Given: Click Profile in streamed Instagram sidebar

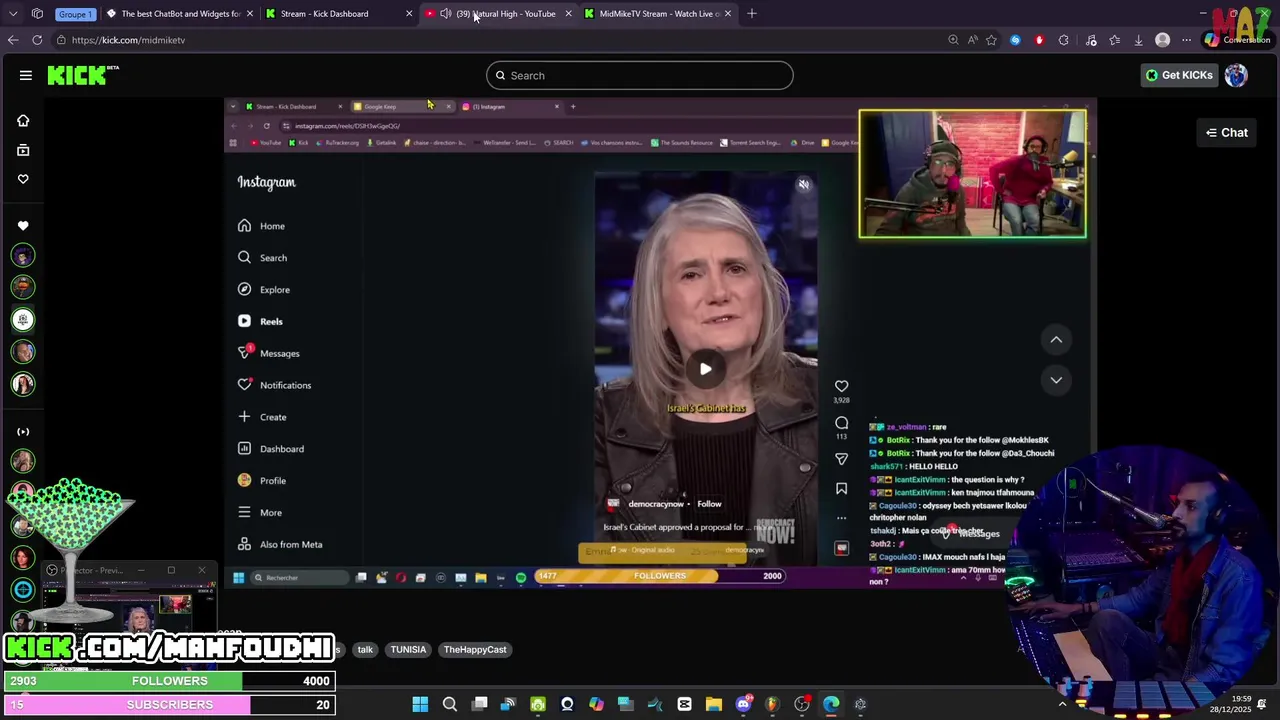Looking at the screenshot, I should (262, 481).
